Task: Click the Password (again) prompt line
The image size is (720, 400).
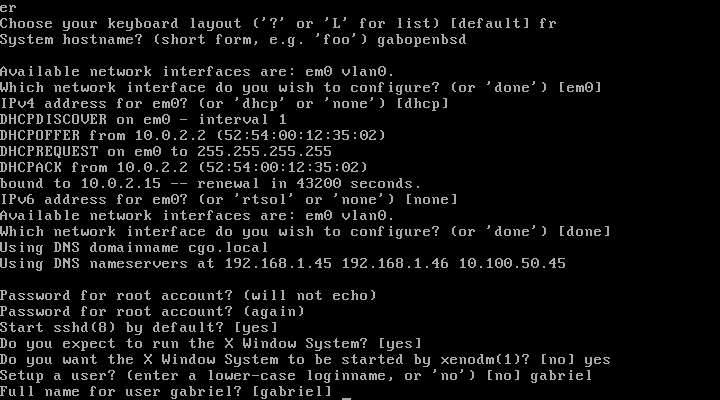Action: (x=152, y=311)
